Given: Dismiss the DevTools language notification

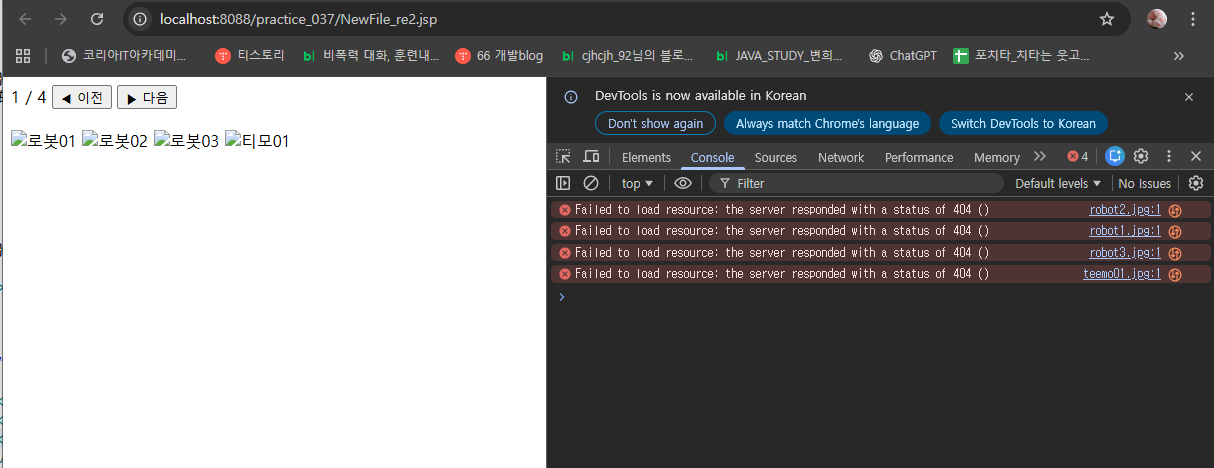Looking at the screenshot, I should pos(1189,97).
